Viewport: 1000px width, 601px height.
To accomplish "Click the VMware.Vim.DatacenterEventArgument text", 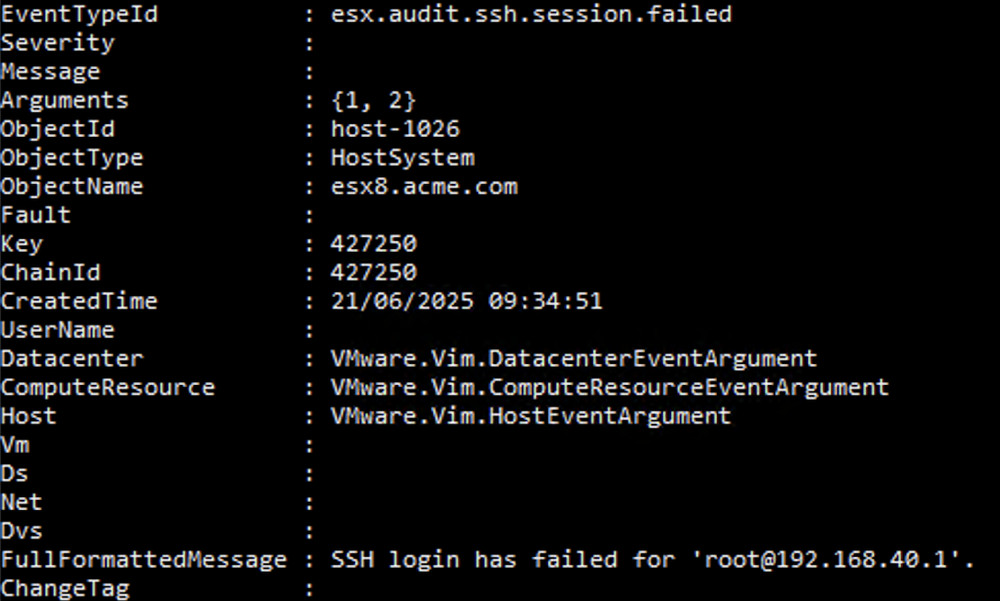I will (573, 358).
